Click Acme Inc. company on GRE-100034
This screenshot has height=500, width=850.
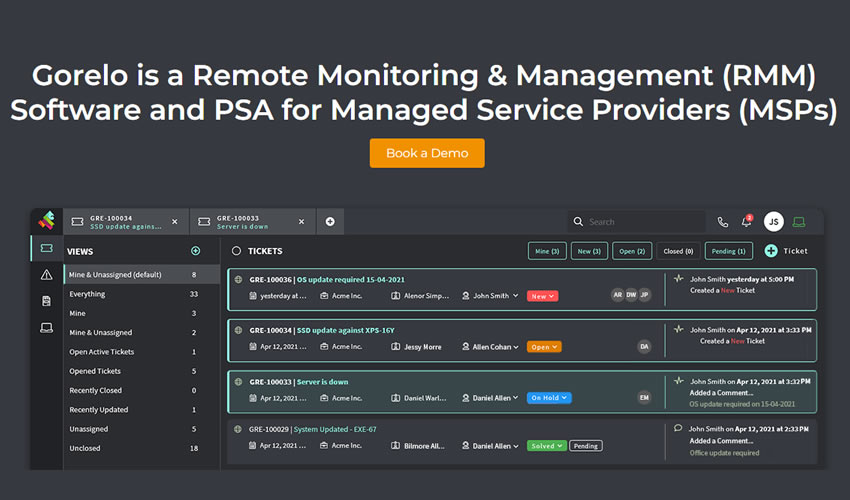(x=341, y=347)
